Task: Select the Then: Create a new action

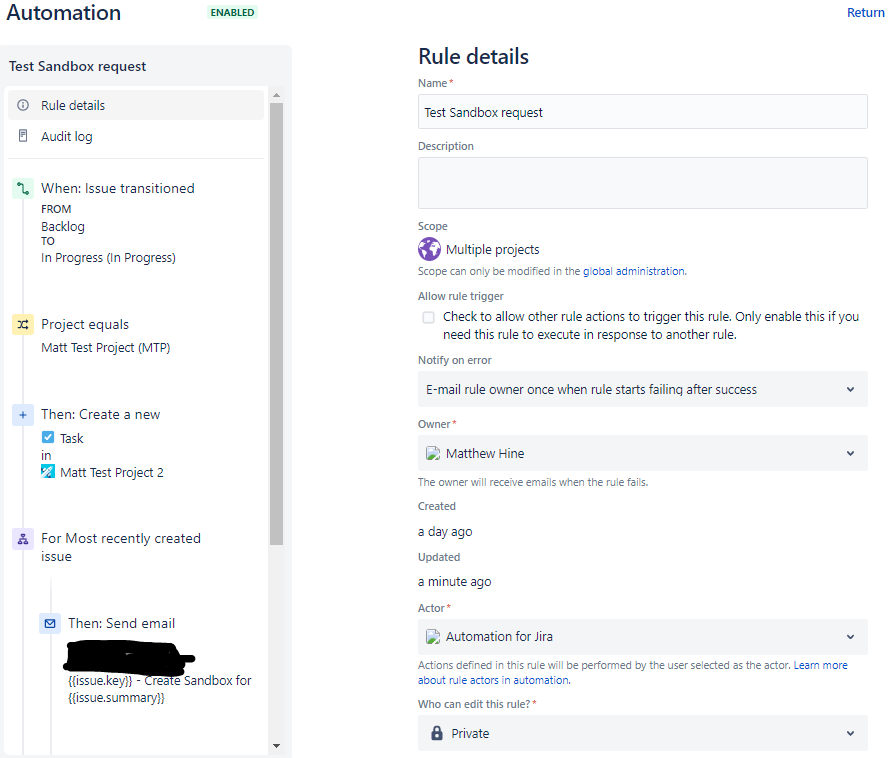Action: click(101, 415)
